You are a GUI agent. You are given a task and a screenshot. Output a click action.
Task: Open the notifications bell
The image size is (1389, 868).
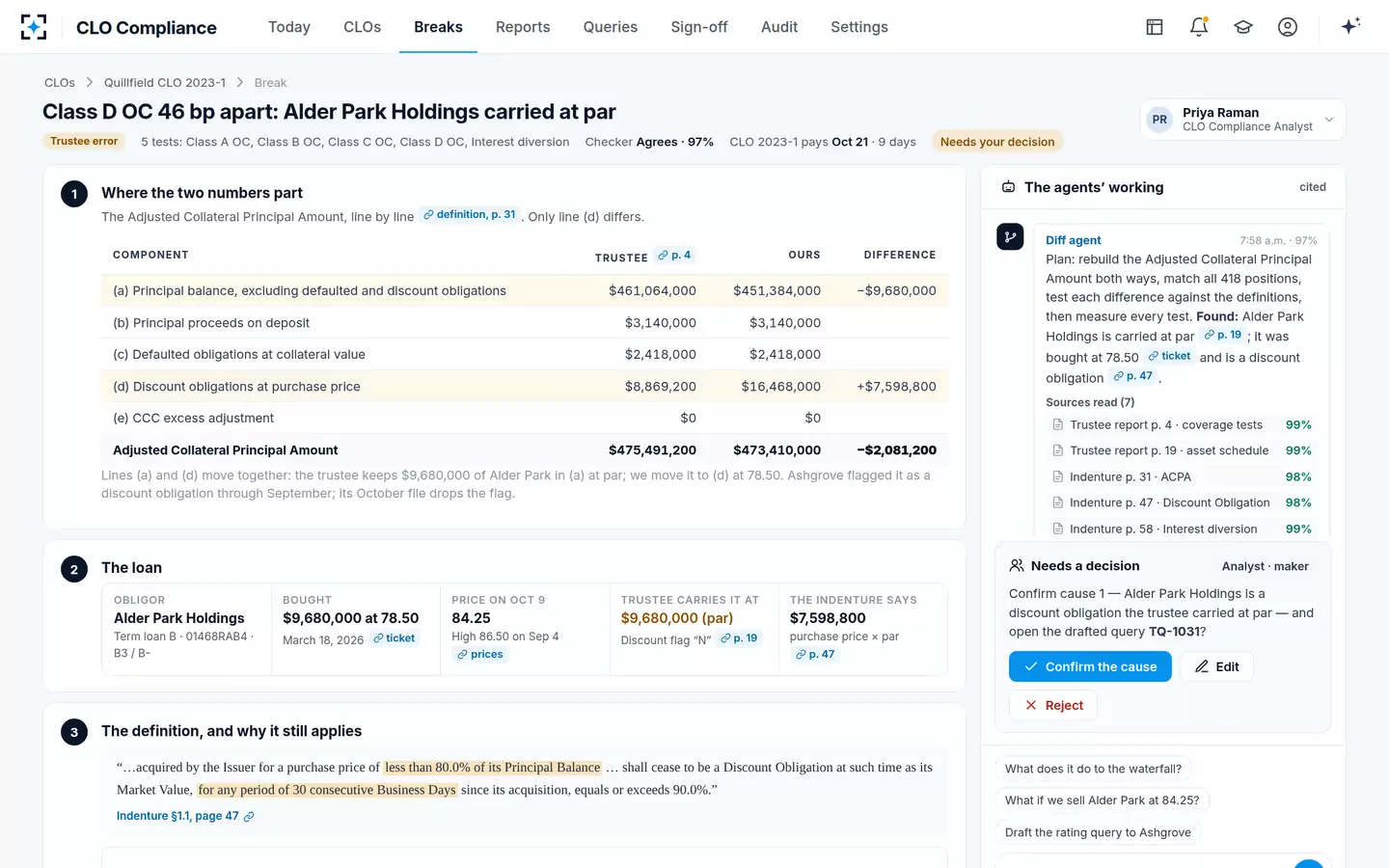click(1199, 27)
